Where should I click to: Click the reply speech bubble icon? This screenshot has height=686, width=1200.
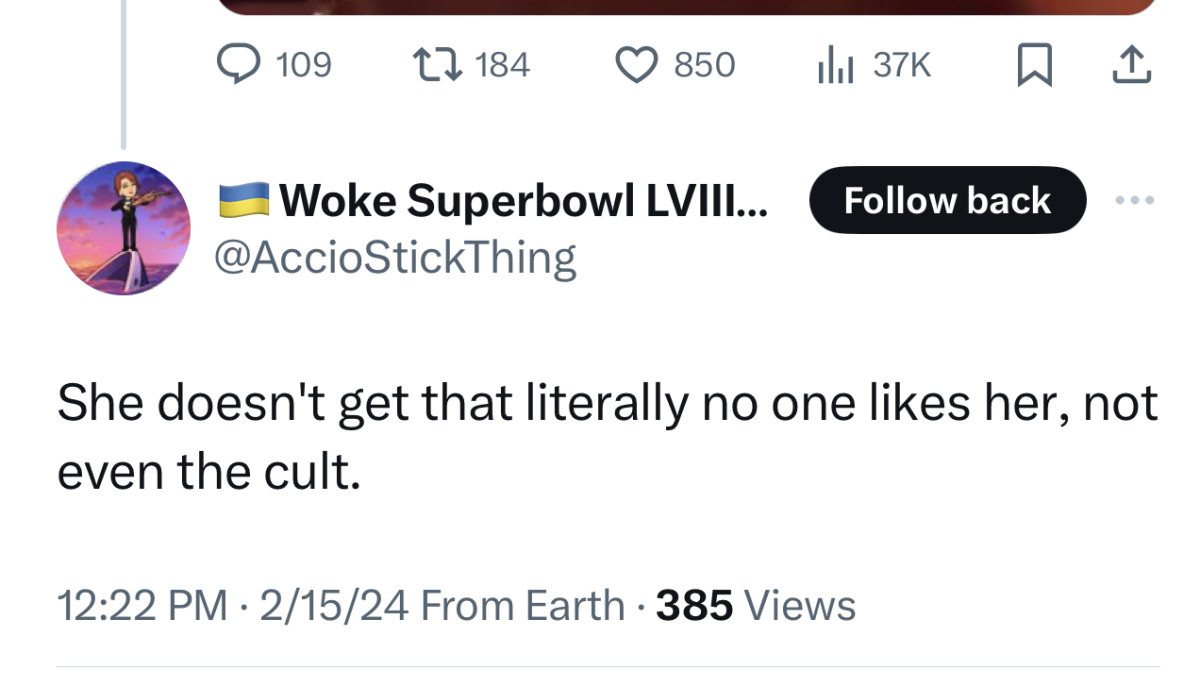point(238,66)
